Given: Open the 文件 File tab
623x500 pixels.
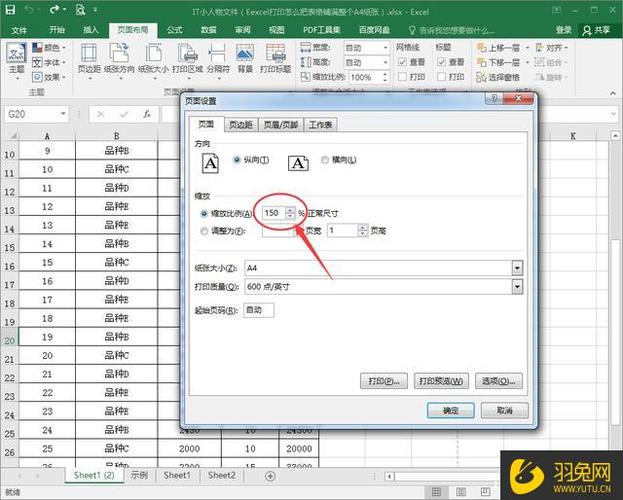Looking at the screenshot, I should click(x=19, y=30).
